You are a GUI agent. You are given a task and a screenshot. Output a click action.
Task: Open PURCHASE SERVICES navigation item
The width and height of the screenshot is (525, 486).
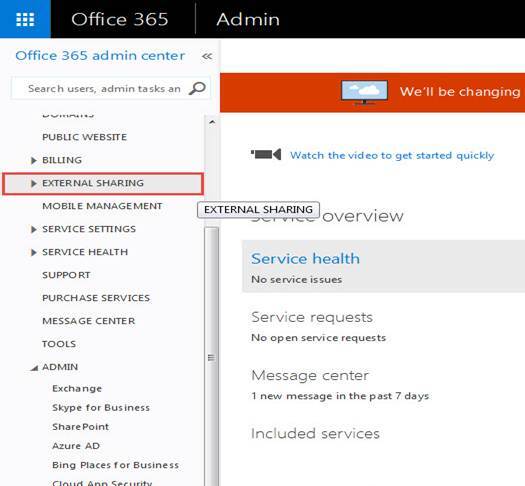pyautogui.click(x=96, y=298)
